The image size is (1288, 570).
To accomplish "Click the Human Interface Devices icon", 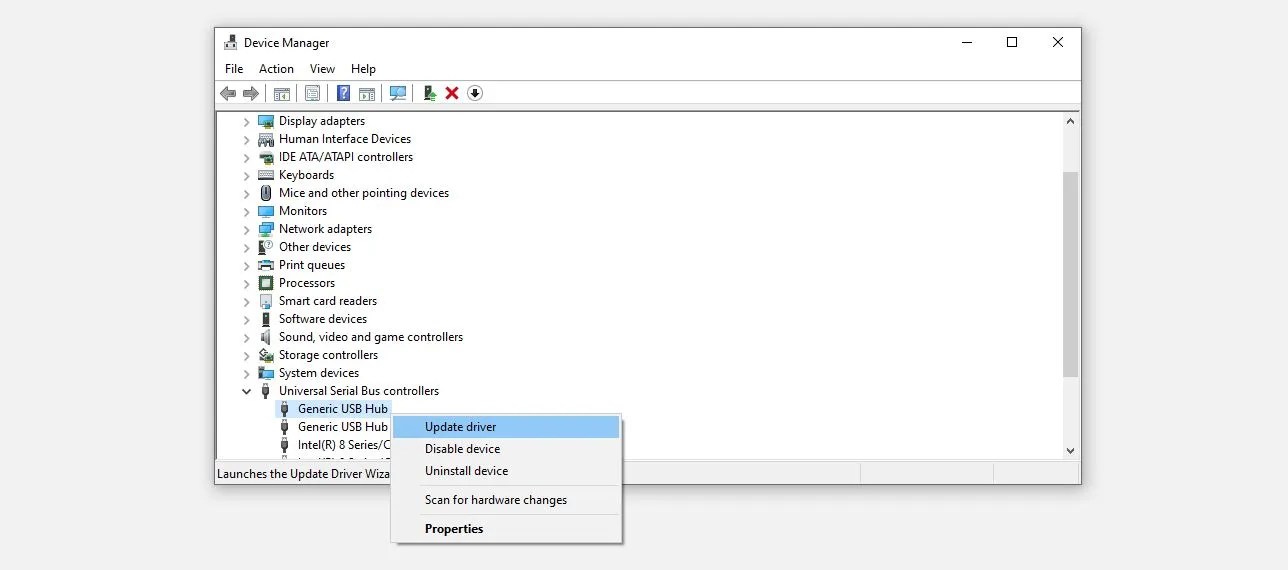I will (266, 139).
